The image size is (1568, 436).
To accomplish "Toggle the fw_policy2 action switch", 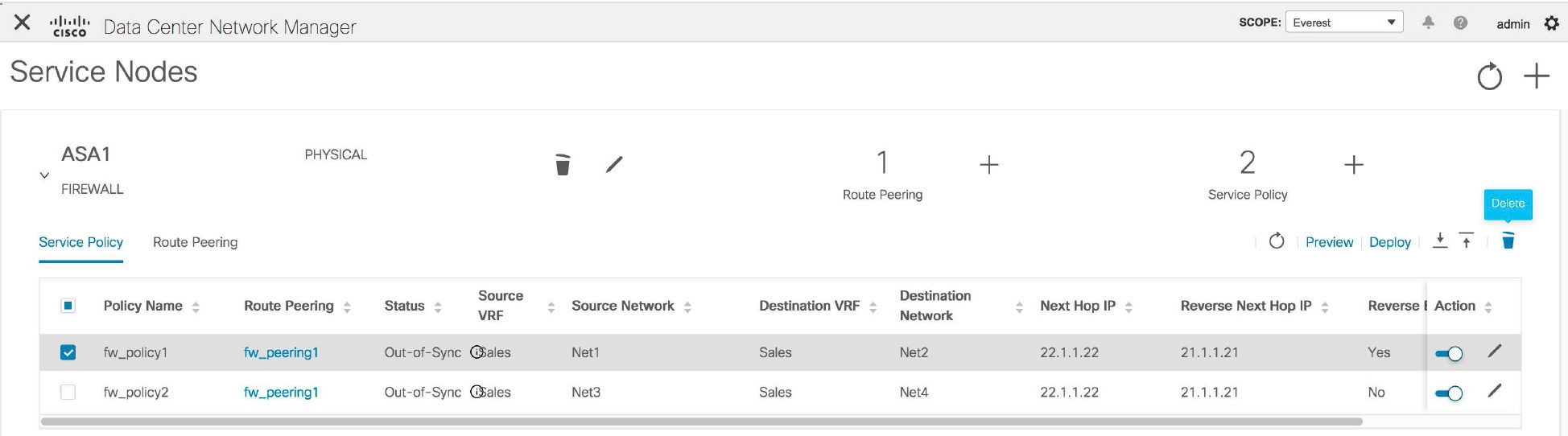I will [1449, 393].
